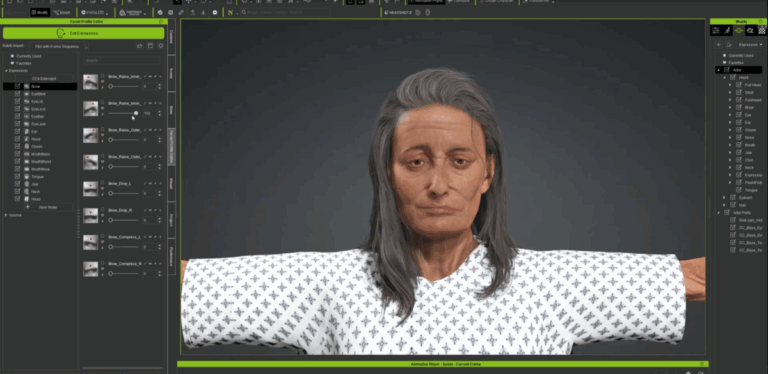
Task: Open the Expression dropdown in Modify panel
Action: (750, 45)
